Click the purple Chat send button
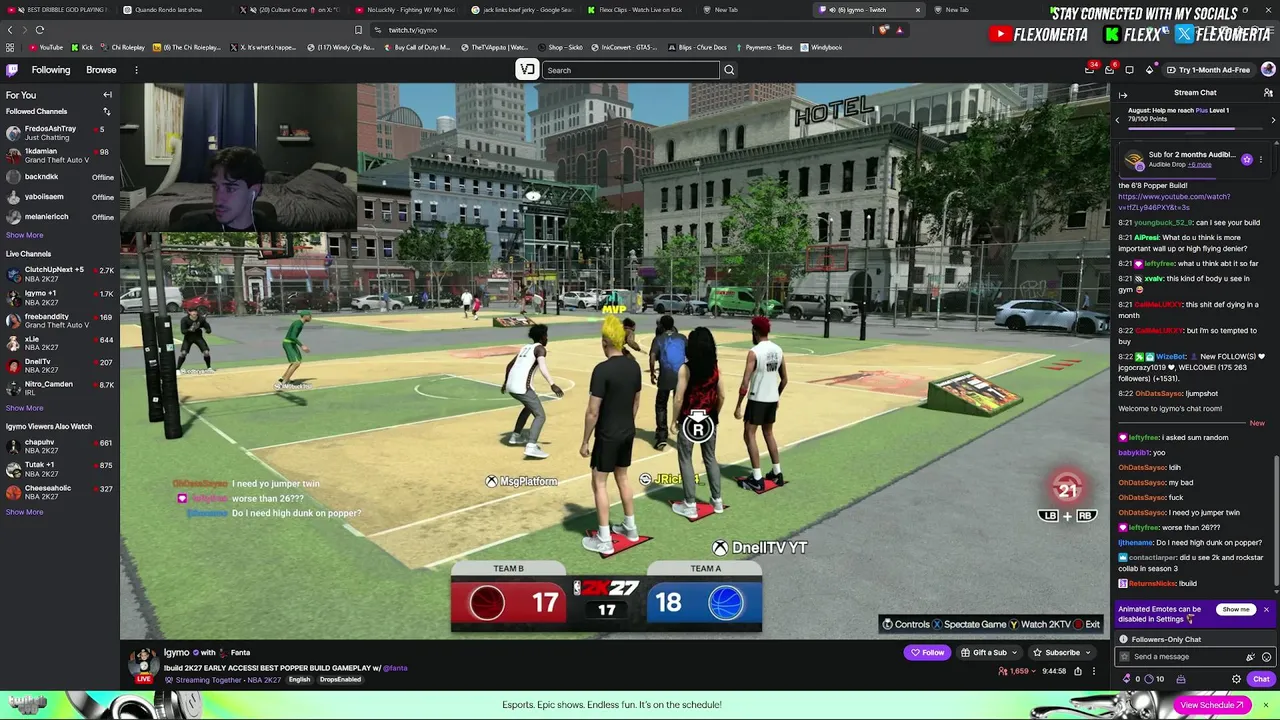The height and width of the screenshot is (720, 1280). pyautogui.click(x=1261, y=679)
